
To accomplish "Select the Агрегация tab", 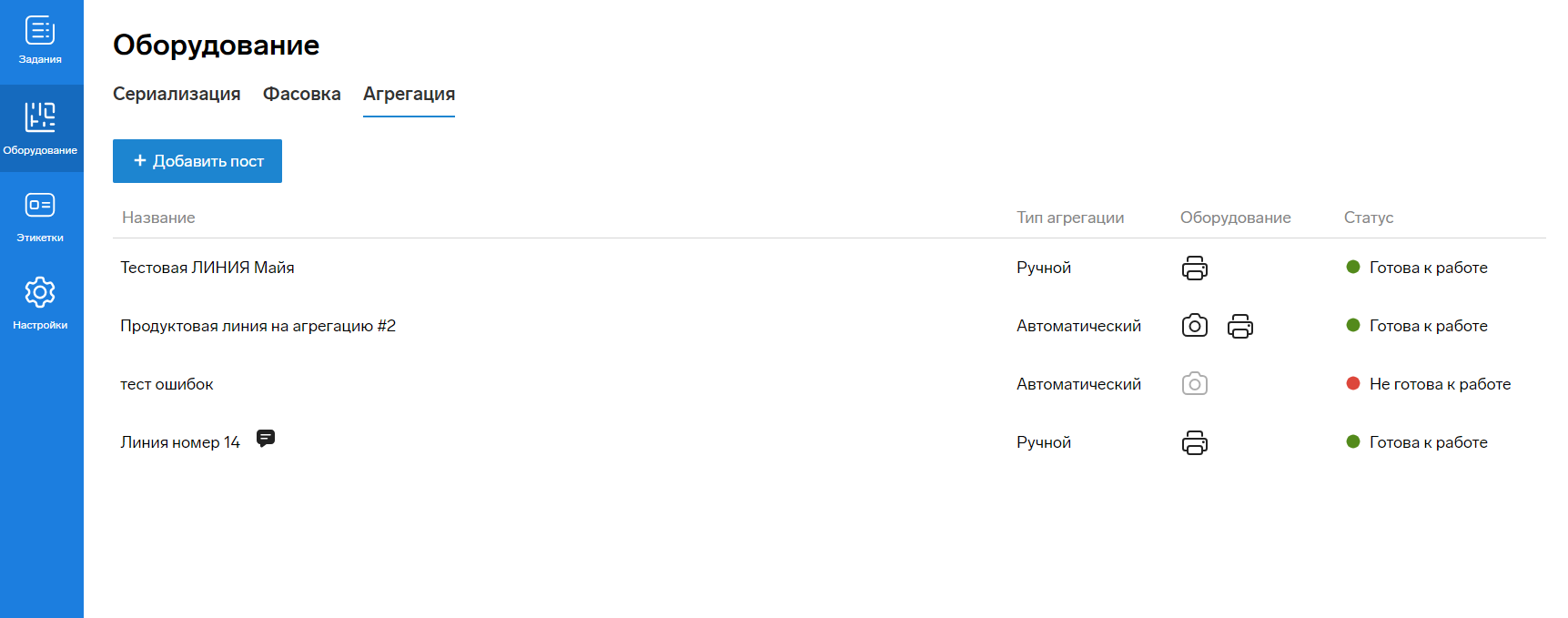I will (409, 94).
